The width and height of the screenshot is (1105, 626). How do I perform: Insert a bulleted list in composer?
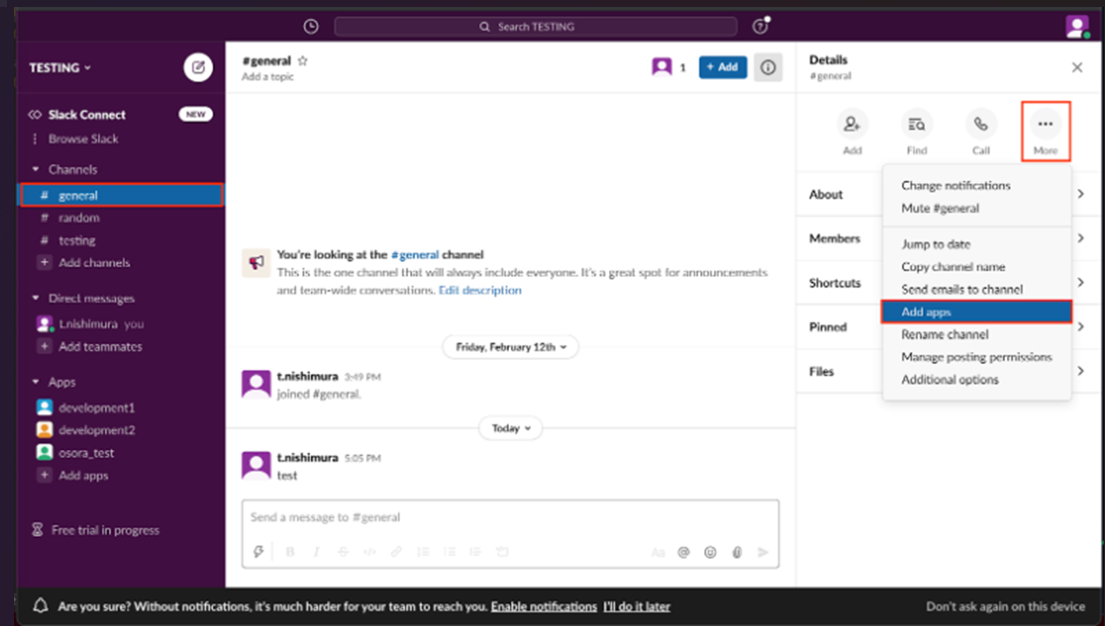click(x=450, y=552)
